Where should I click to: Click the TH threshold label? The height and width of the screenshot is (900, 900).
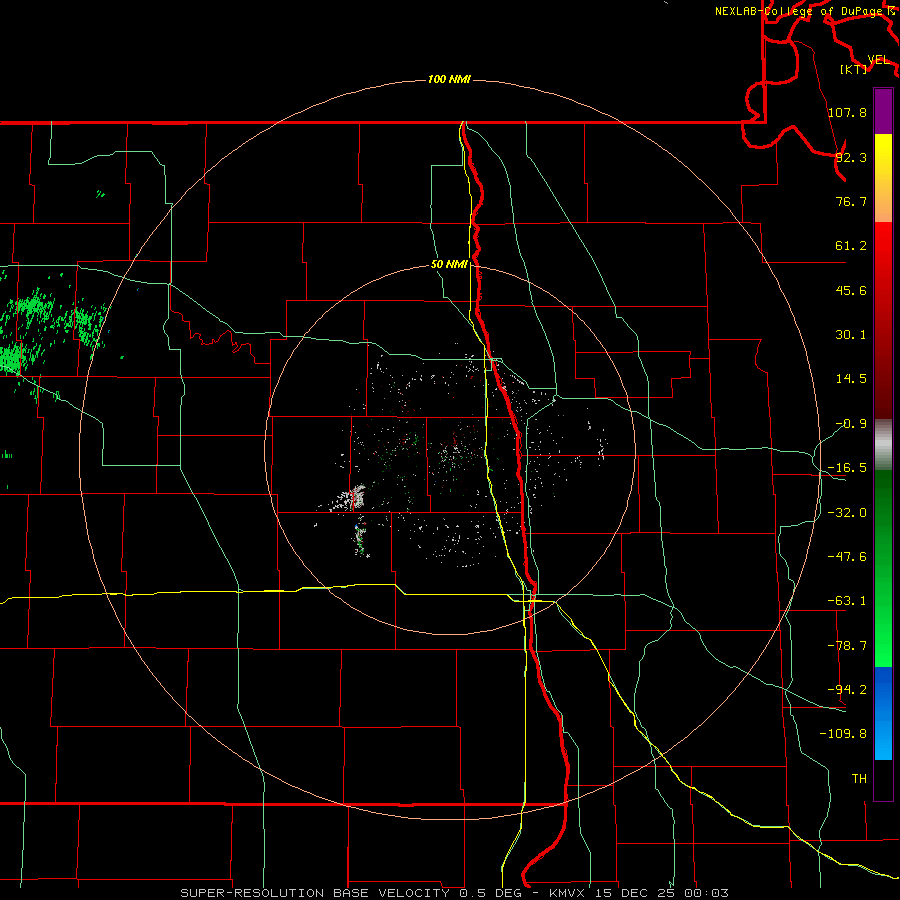[x=859, y=779]
